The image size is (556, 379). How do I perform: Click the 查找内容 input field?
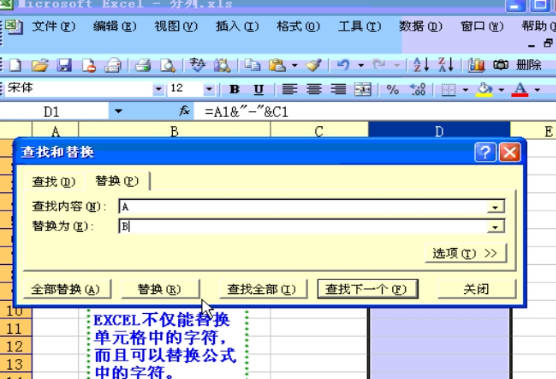coord(303,207)
